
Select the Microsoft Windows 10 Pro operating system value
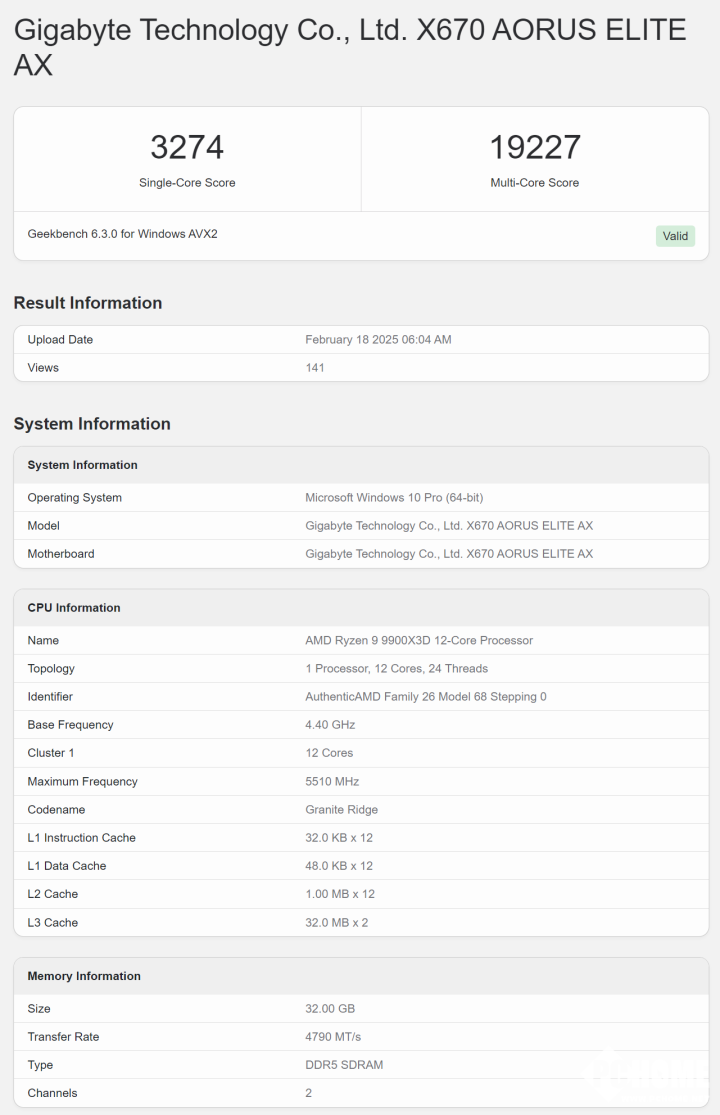[394, 498]
